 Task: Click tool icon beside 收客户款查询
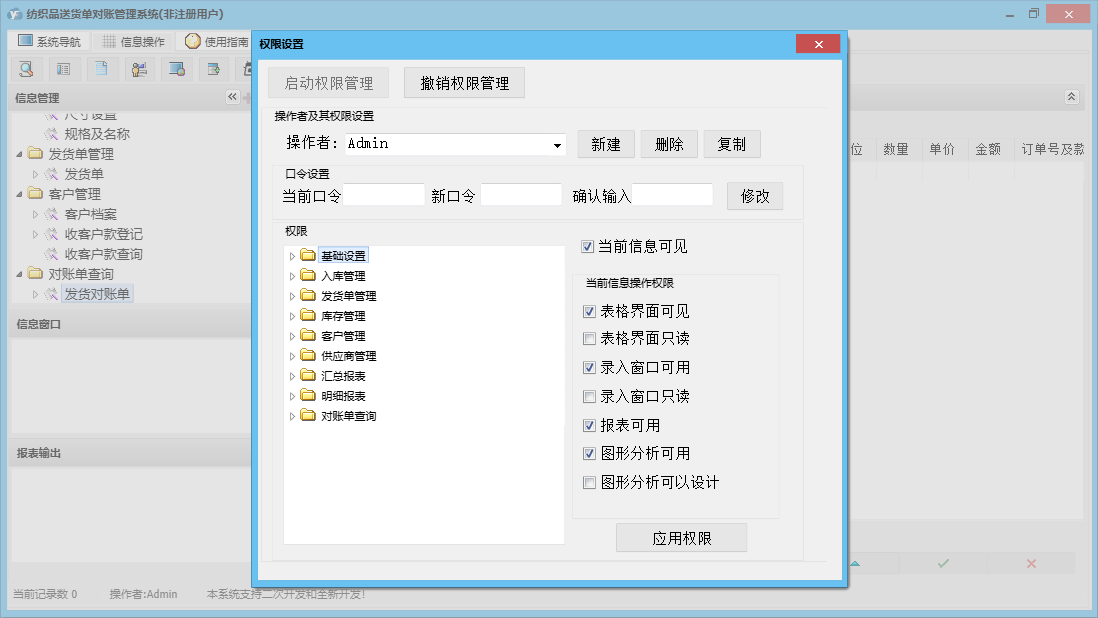click(51, 253)
